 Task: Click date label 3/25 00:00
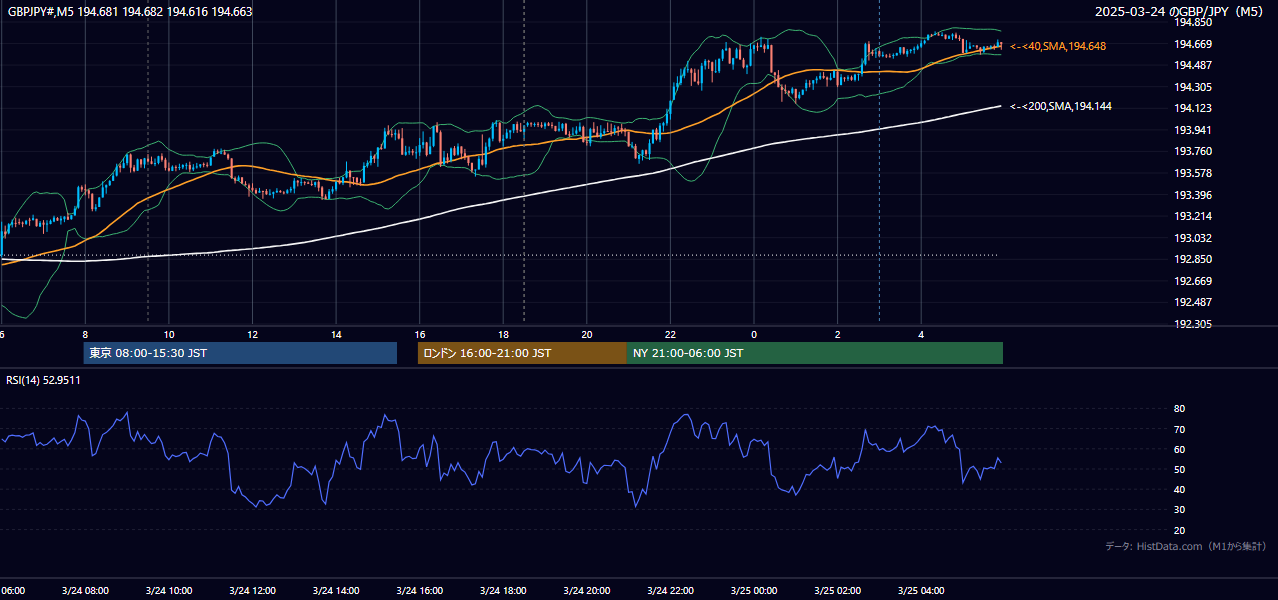[x=754, y=591]
